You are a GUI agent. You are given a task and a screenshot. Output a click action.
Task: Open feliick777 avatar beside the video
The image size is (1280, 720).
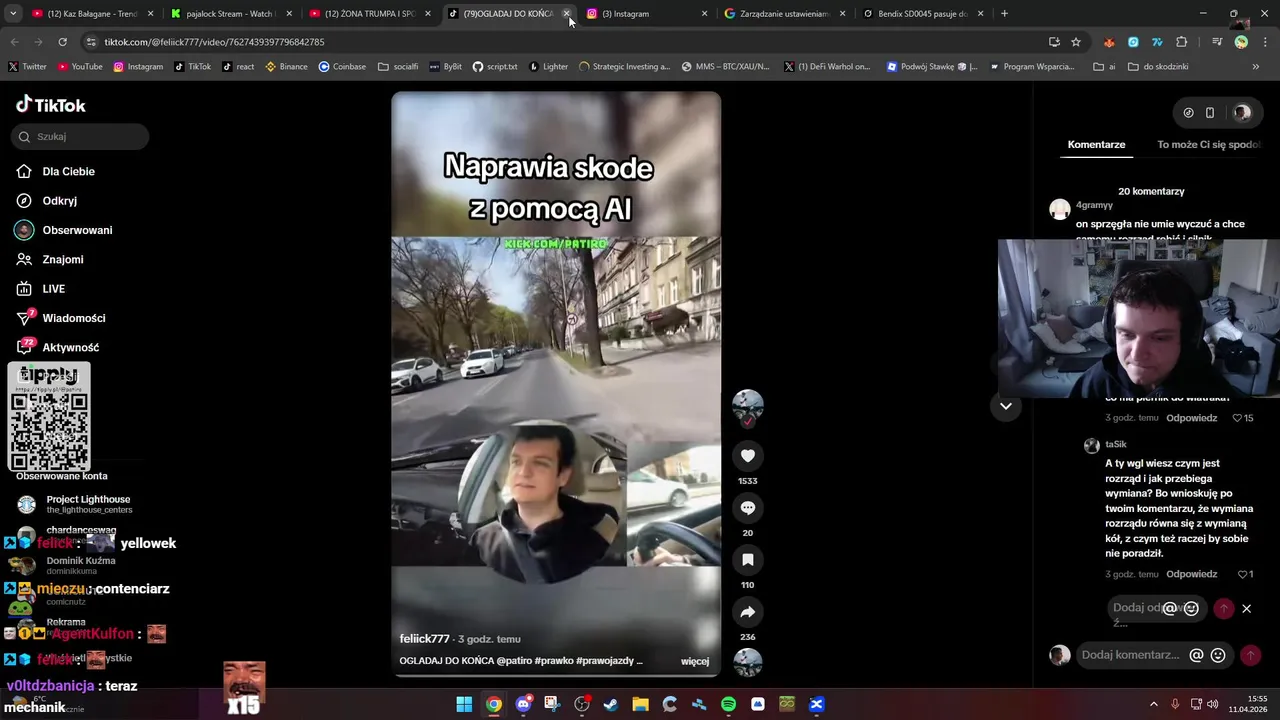(747, 405)
